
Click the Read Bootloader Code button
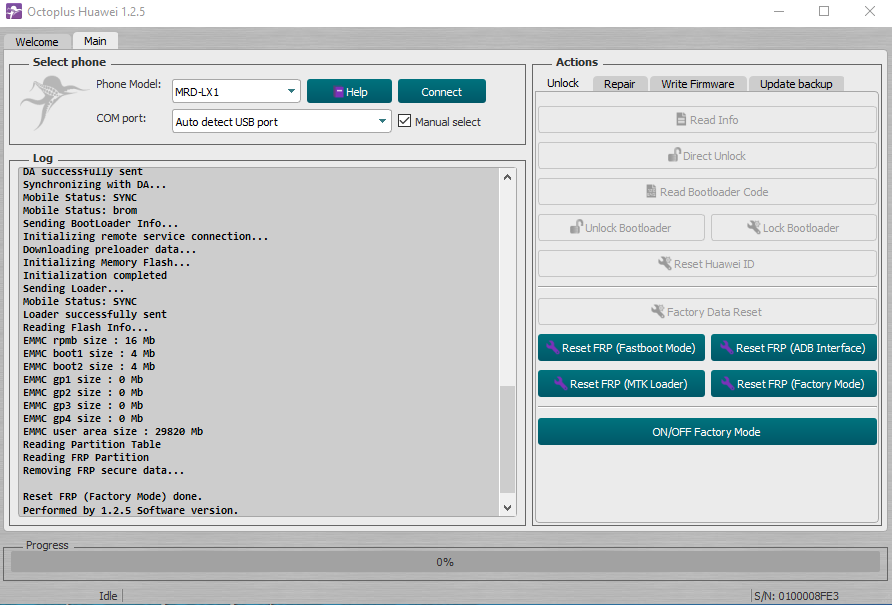(x=707, y=192)
